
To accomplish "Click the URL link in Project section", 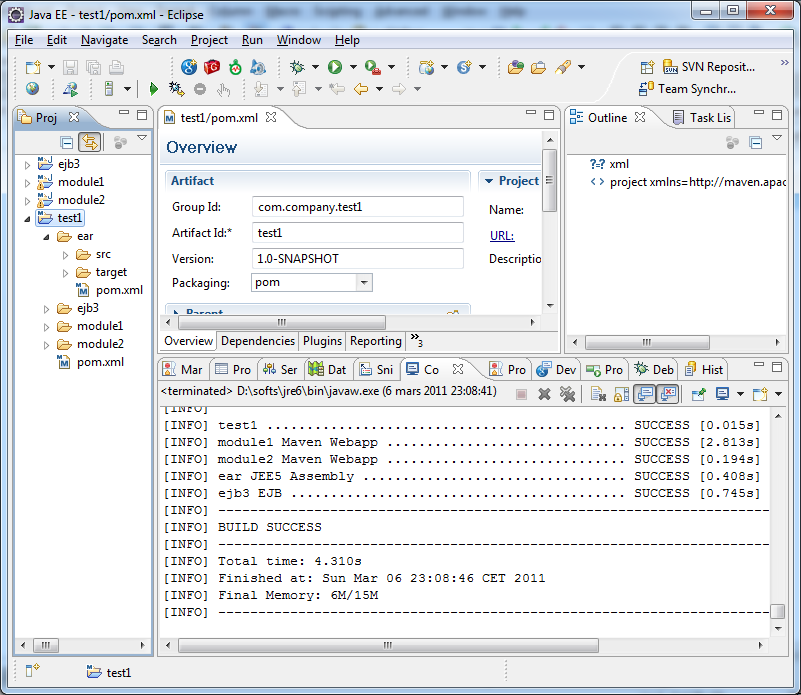I will (x=501, y=236).
